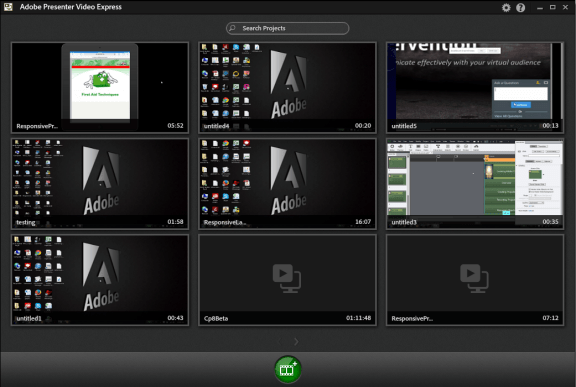Open the ResponsiveLa project lasting 16:07
Image resolution: width=576 pixels, height=387 pixels.
coord(287,184)
